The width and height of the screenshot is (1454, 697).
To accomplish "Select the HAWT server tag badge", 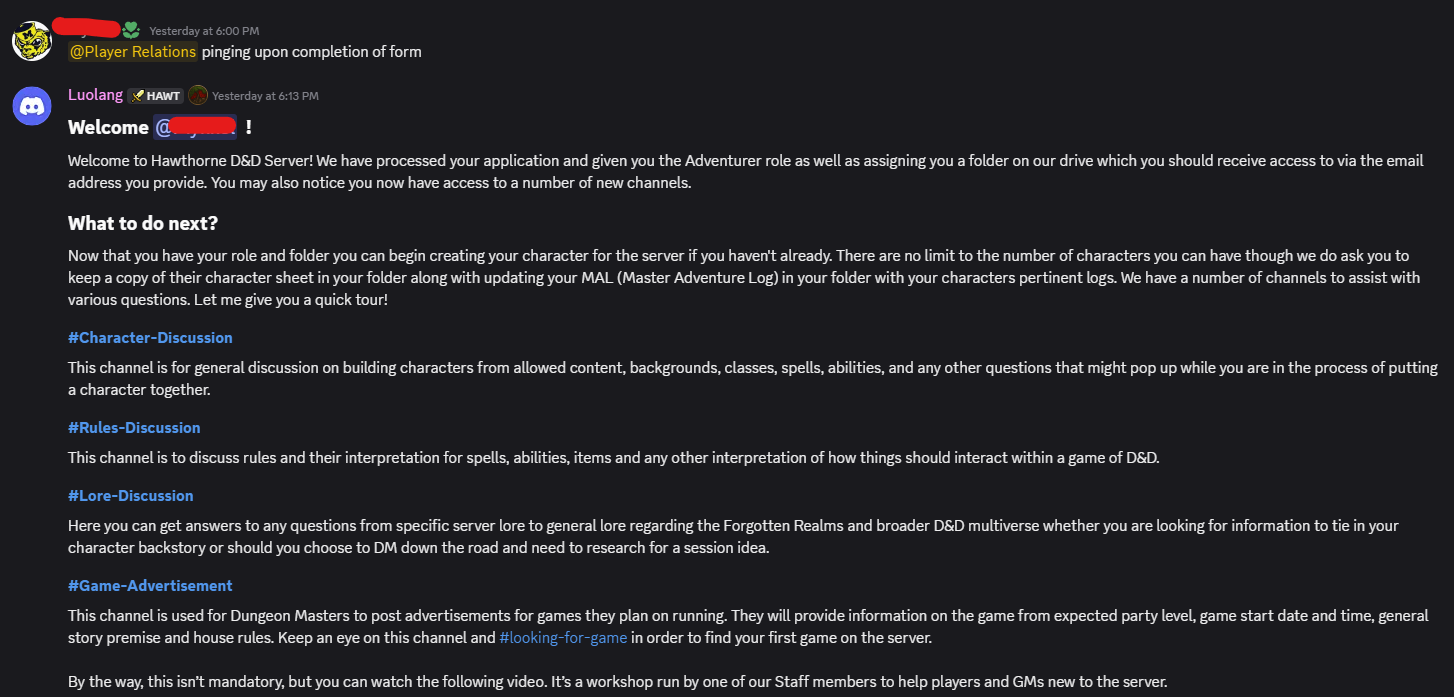I will [155, 96].
